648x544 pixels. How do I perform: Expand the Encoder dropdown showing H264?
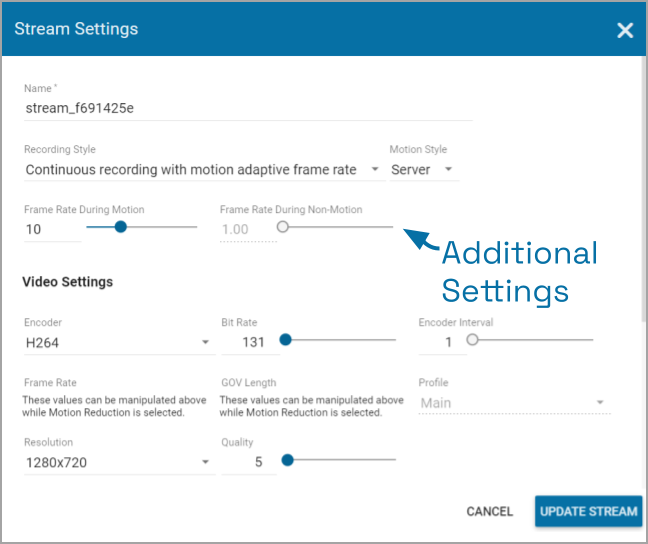point(118,342)
